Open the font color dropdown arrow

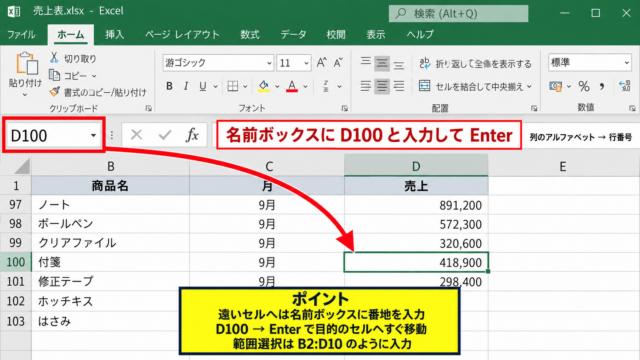[305, 87]
